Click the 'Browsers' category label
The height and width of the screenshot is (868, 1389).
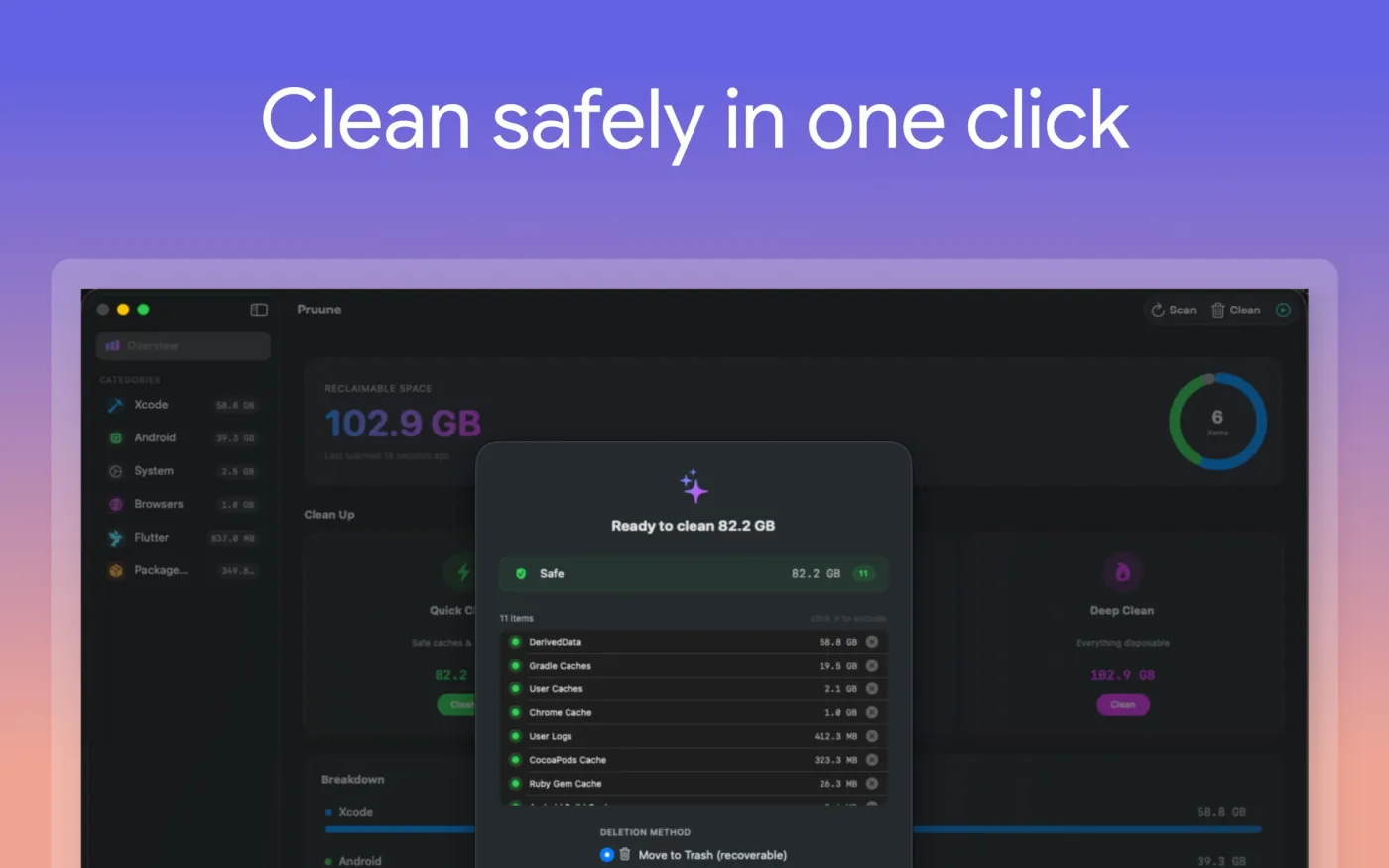(159, 504)
